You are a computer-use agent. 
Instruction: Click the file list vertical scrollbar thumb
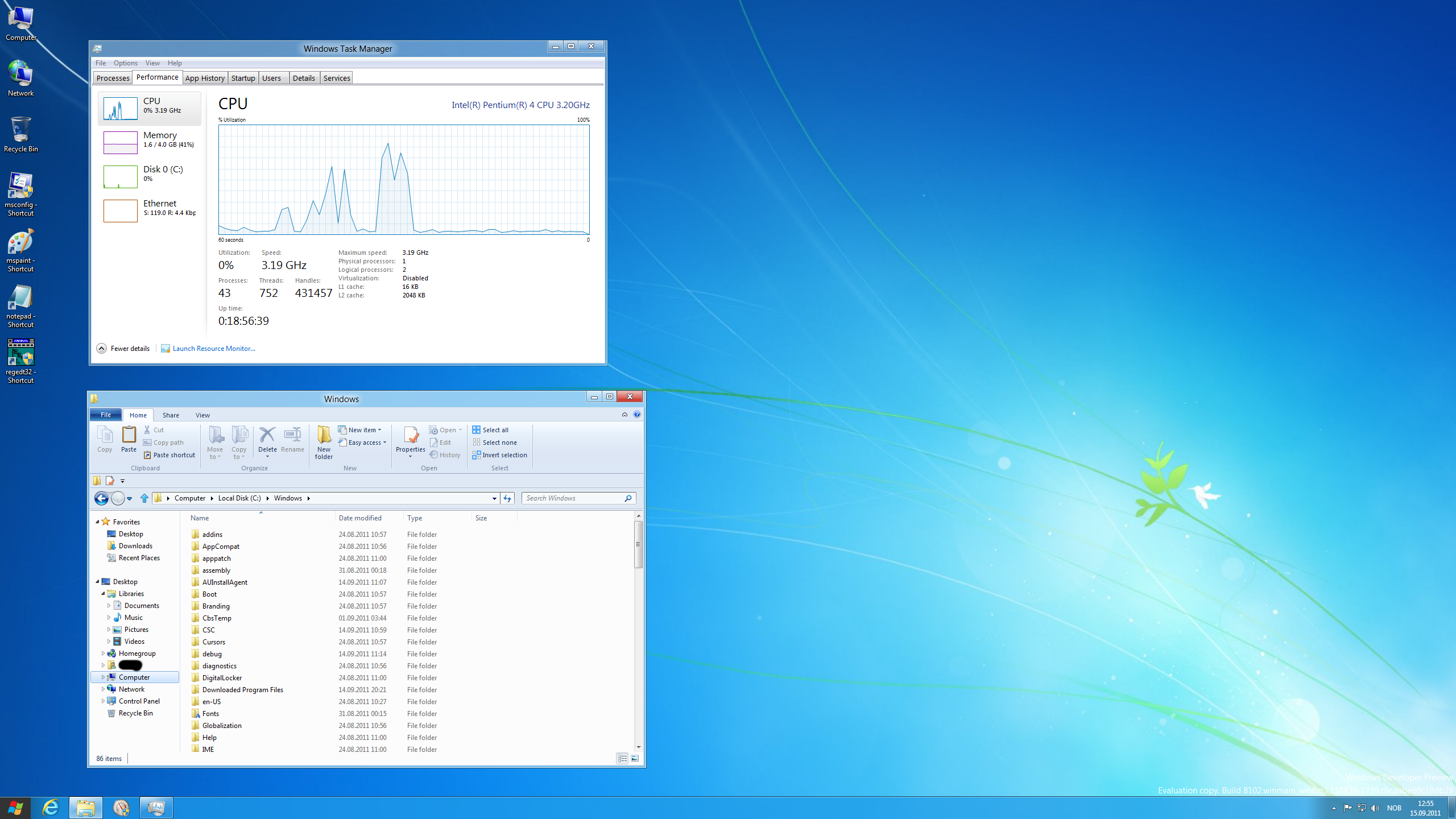(x=638, y=544)
